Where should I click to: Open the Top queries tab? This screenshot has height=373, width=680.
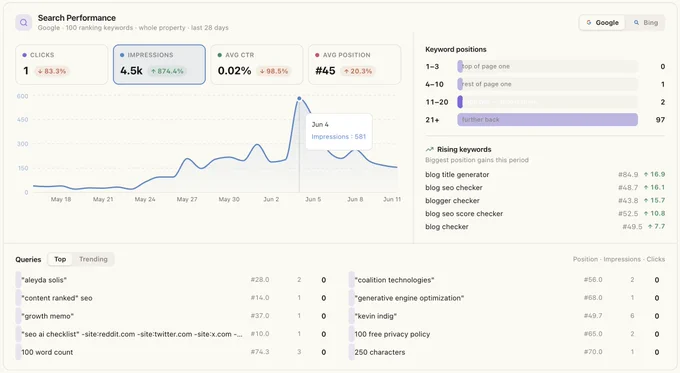coord(60,259)
